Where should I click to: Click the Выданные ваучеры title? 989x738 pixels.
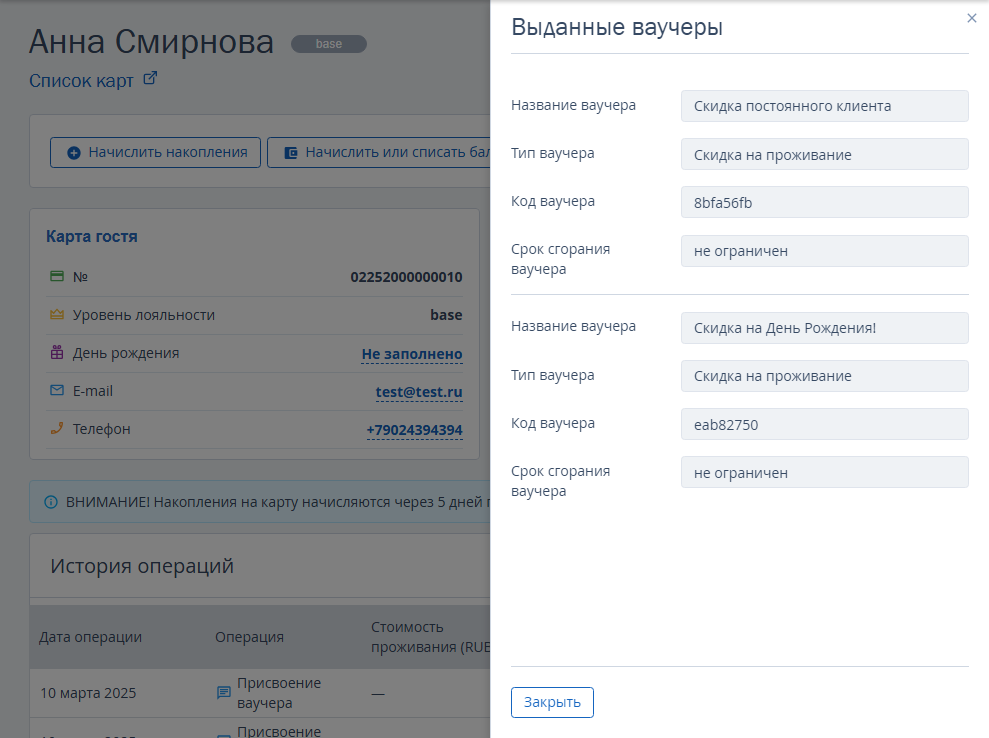coord(617,27)
